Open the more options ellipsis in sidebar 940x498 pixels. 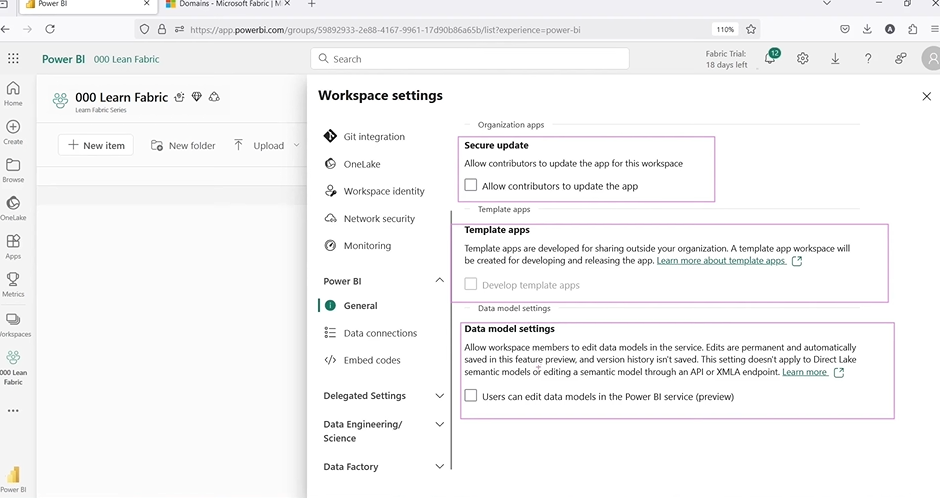(13, 411)
